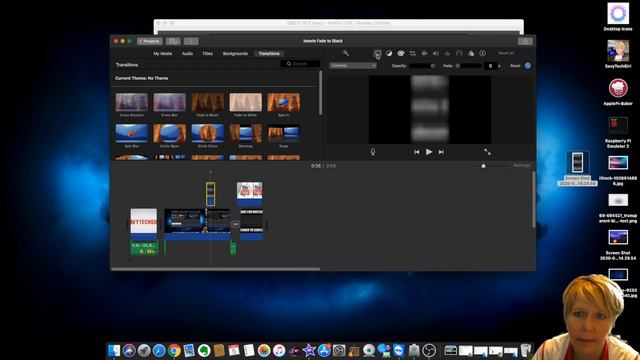Click the Reset All button

click(506, 53)
